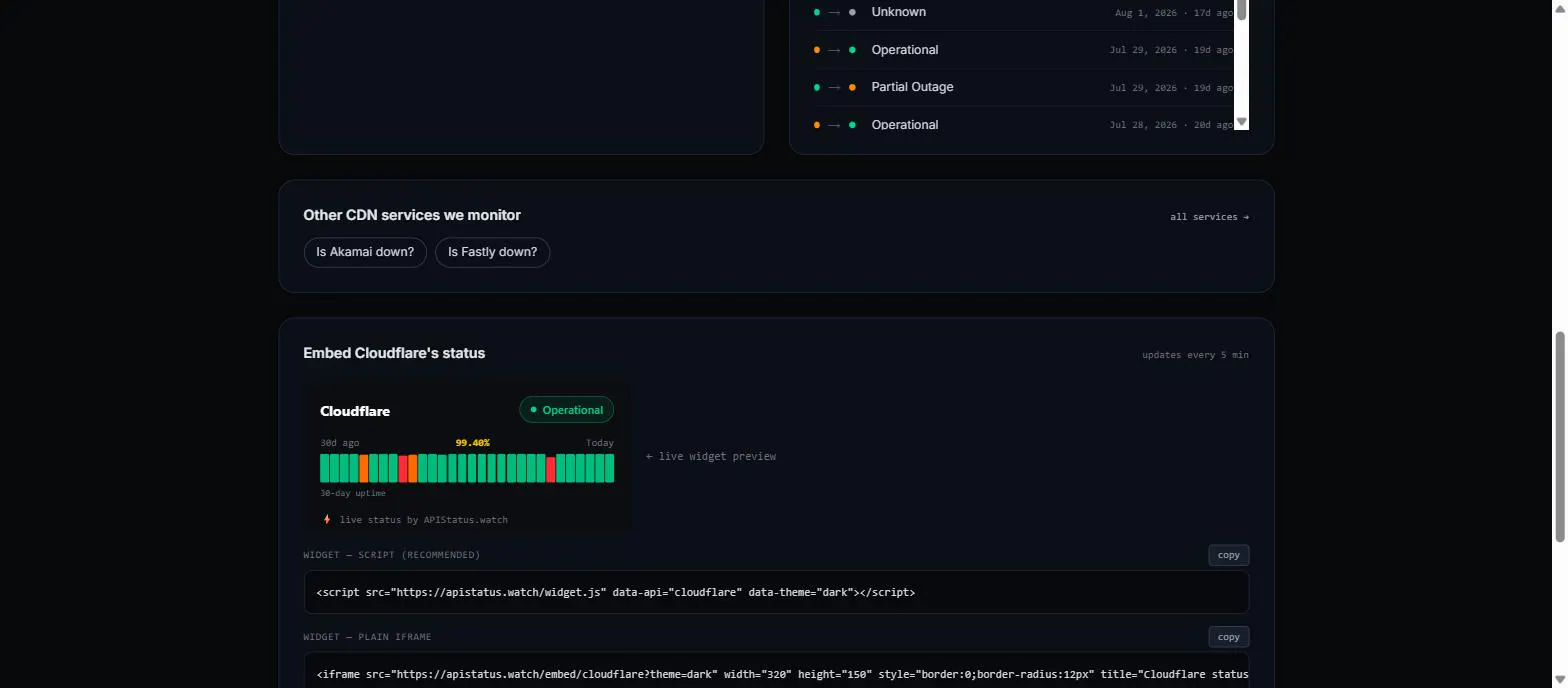Click the Operational badge in the Cloudflare widget
The width and height of the screenshot is (1568, 688).
point(566,410)
